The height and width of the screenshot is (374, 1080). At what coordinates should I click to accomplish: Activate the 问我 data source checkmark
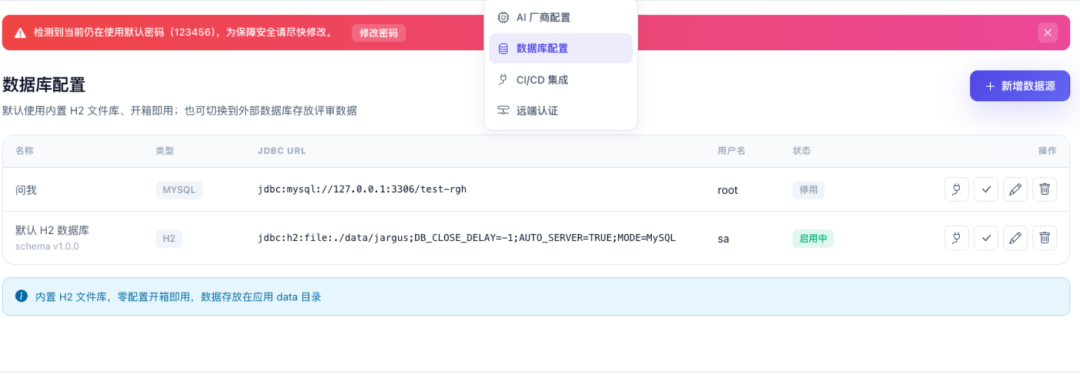(986, 189)
